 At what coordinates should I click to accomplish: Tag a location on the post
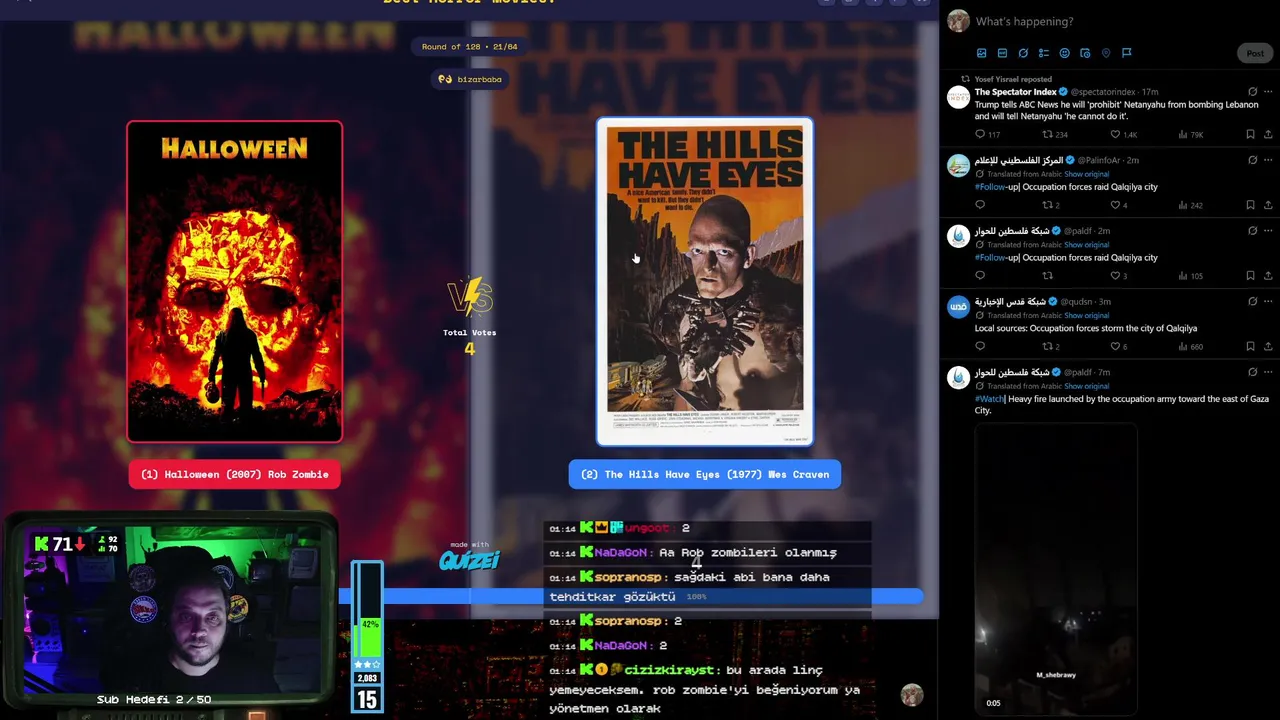coord(1106,53)
